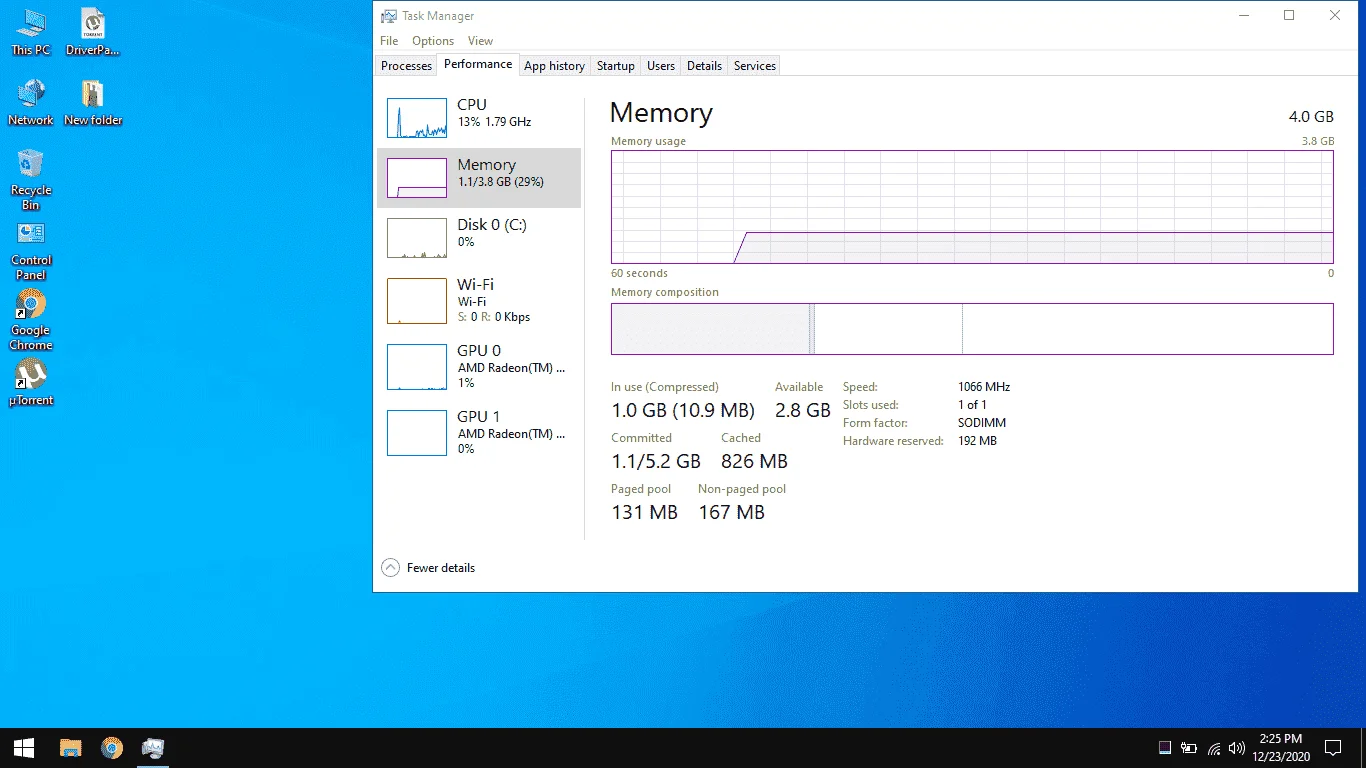Select the Google Chrome desktop shortcut
This screenshot has height=768, width=1366.
tap(31, 320)
